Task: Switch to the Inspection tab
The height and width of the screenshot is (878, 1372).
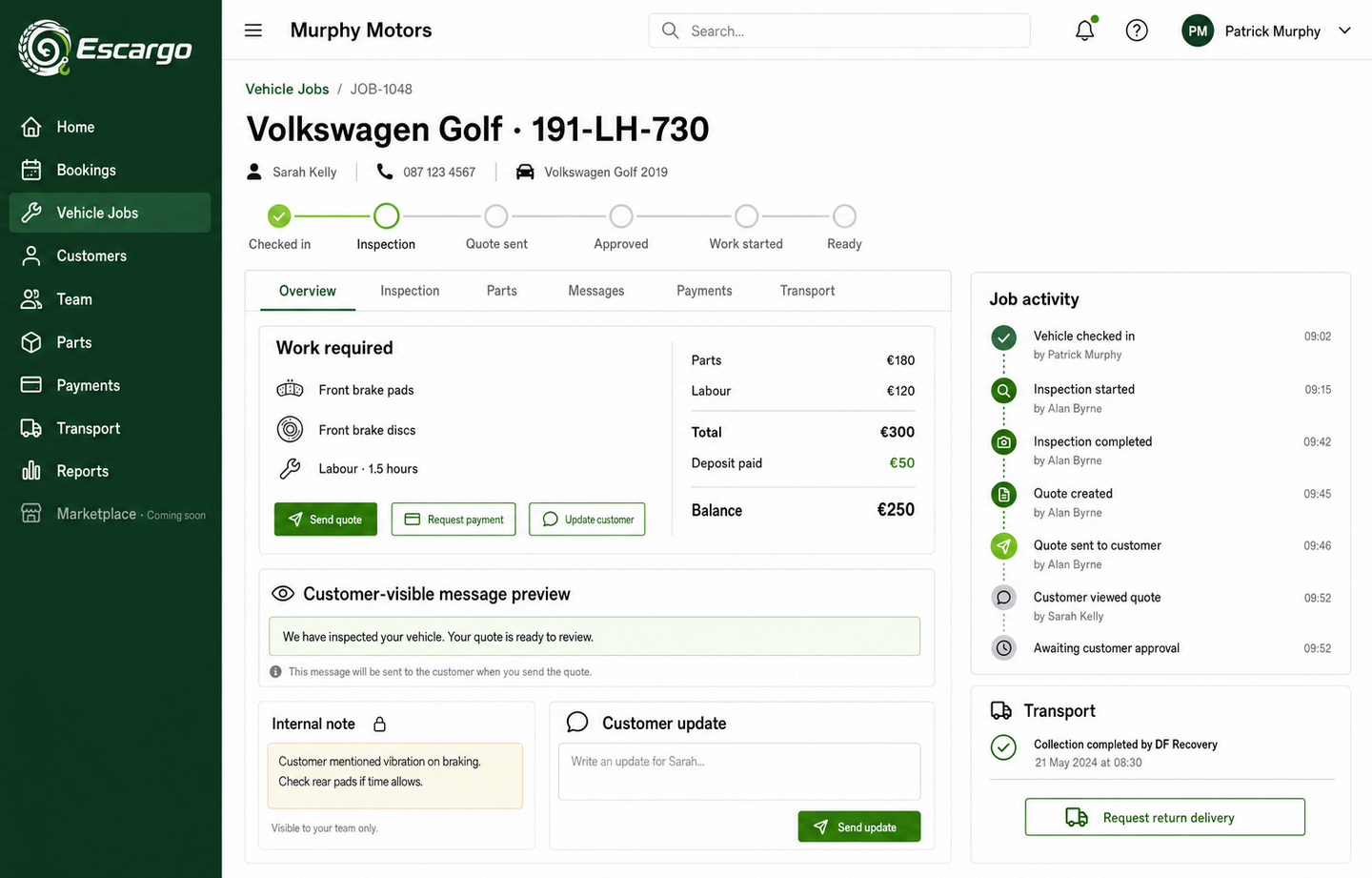Action: click(x=410, y=291)
